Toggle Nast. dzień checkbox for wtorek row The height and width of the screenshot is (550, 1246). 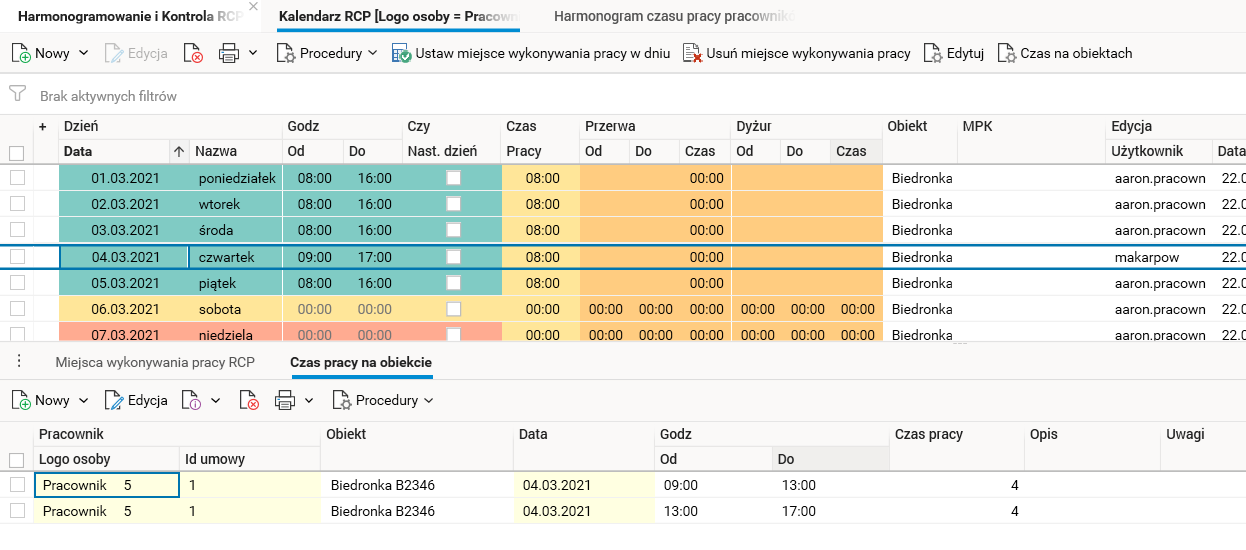454,204
